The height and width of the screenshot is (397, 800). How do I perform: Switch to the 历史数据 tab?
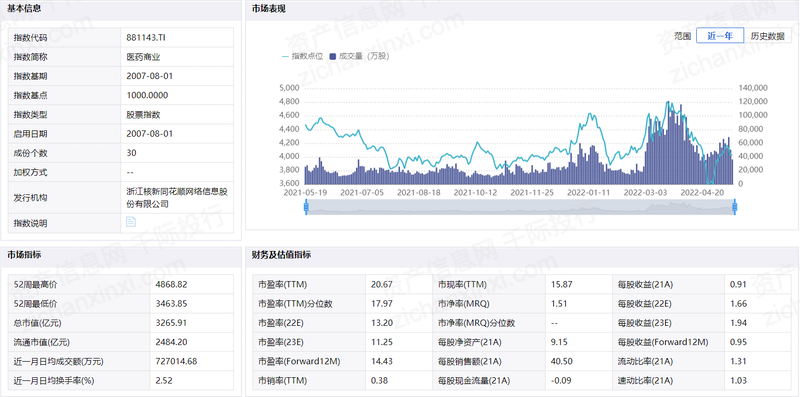click(767, 36)
